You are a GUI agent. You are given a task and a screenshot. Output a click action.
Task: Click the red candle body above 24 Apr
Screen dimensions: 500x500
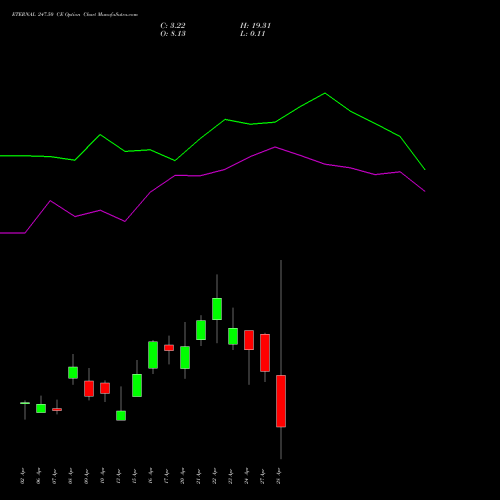coord(249,340)
